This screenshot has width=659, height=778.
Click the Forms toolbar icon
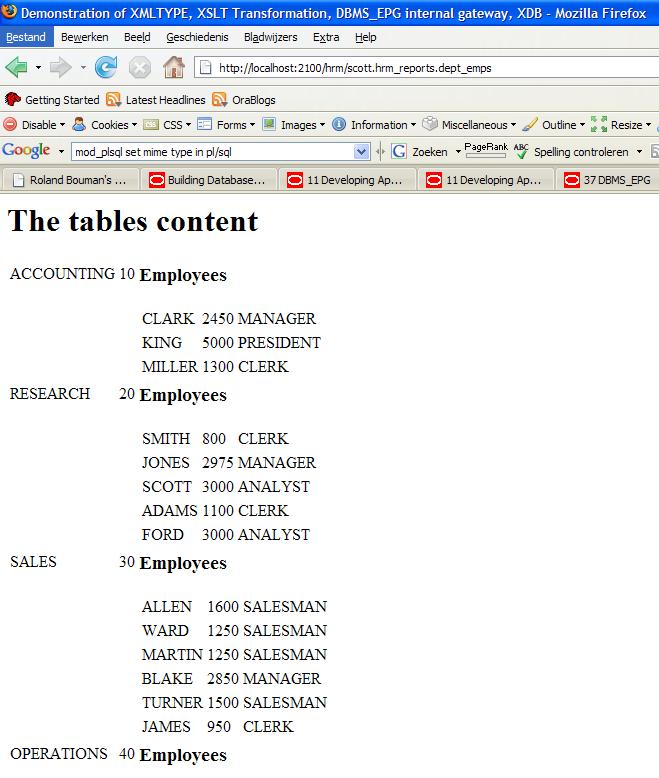[x=204, y=124]
